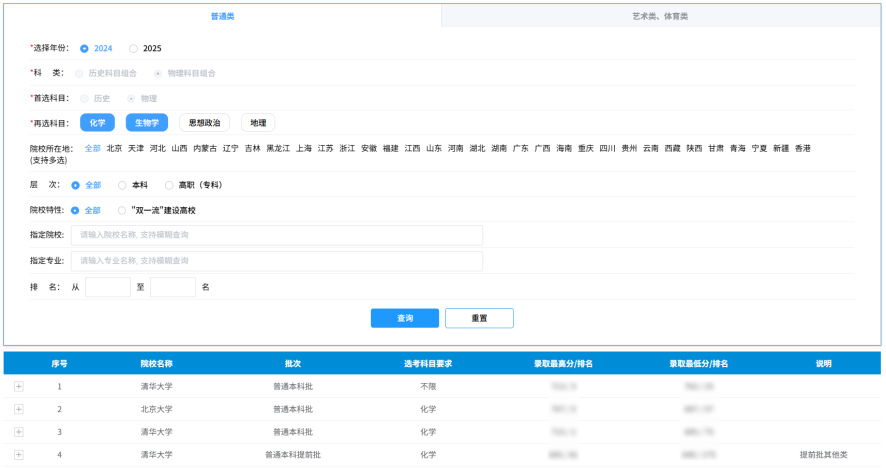Filter schools by 河北 location
The width and height of the screenshot is (886, 468).
pos(158,148)
